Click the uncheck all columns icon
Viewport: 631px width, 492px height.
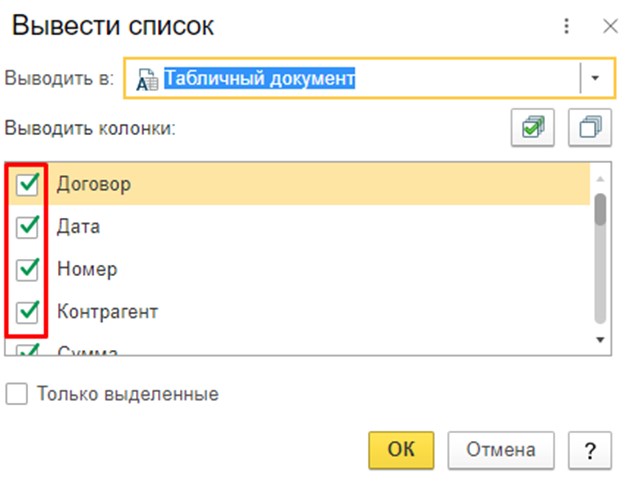pyautogui.click(x=589, y=129)
